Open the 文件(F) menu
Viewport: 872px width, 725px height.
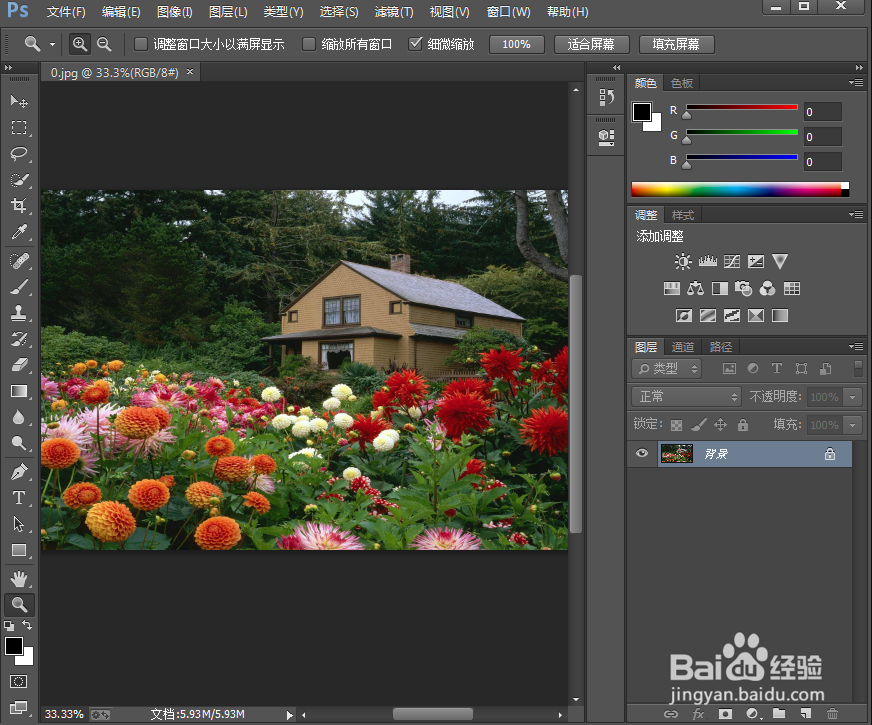tap(66, 12)
